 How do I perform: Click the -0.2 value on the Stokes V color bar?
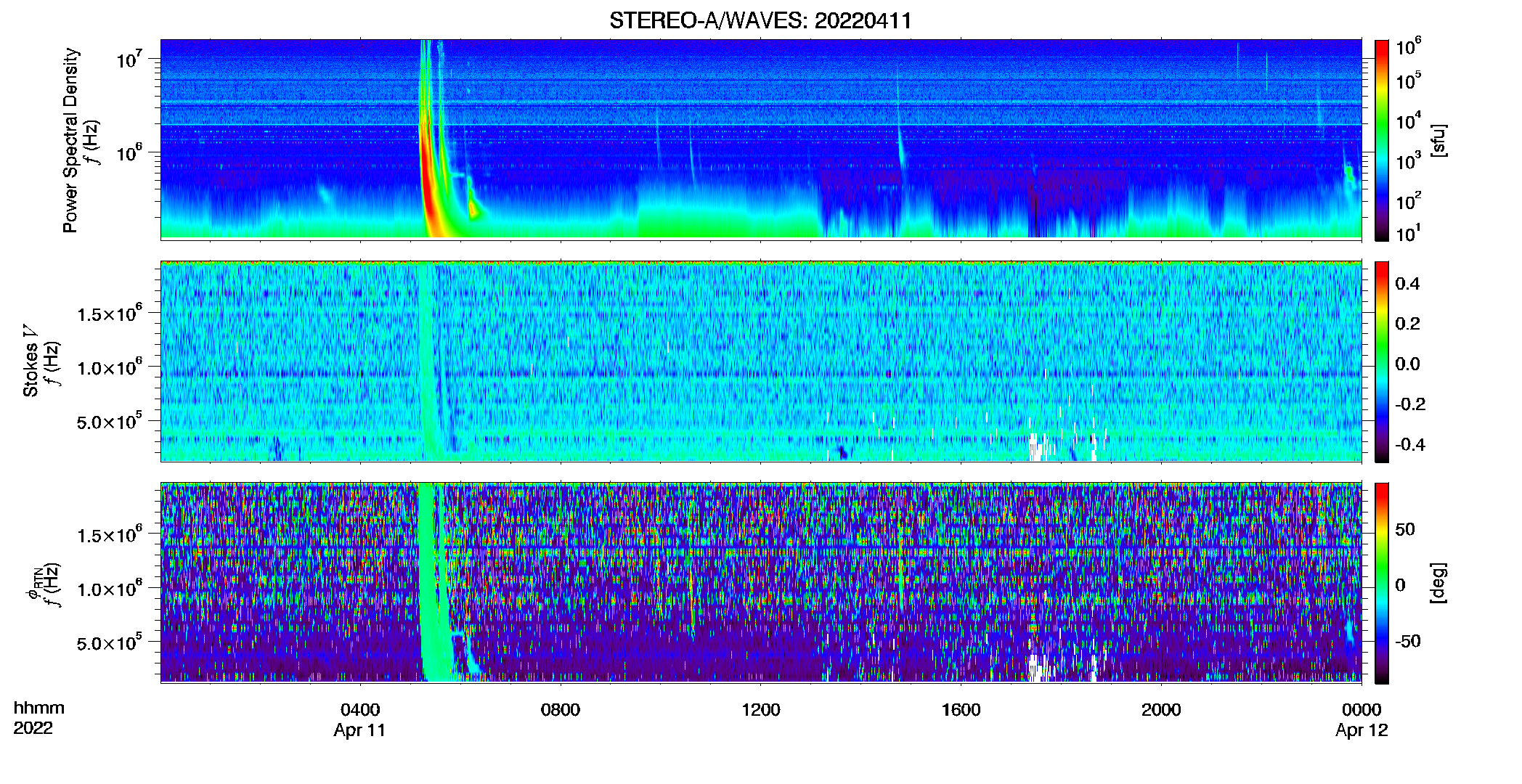click(x=1410, y=404)
